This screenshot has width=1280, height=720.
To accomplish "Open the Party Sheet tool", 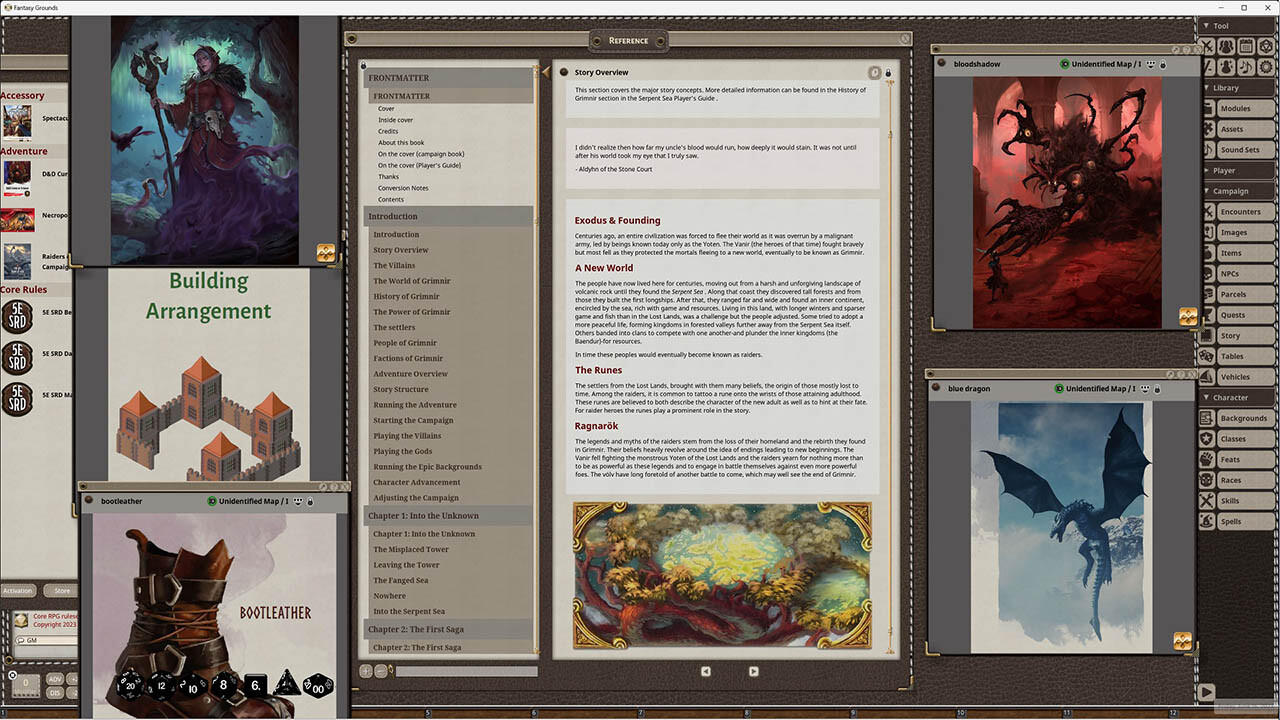I will (x=1226, y=45).
